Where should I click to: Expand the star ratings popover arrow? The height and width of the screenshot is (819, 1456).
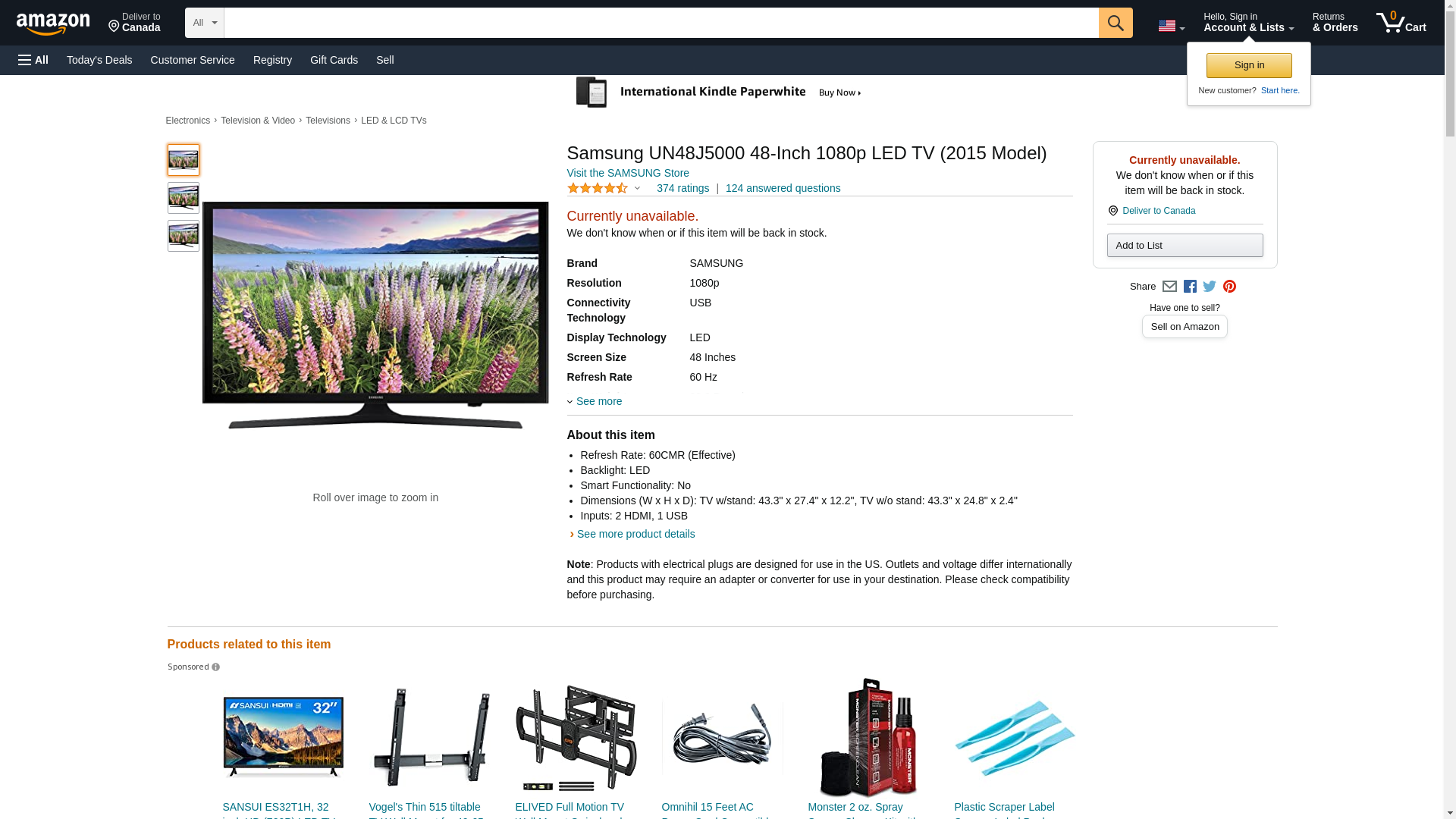(637, 188)
